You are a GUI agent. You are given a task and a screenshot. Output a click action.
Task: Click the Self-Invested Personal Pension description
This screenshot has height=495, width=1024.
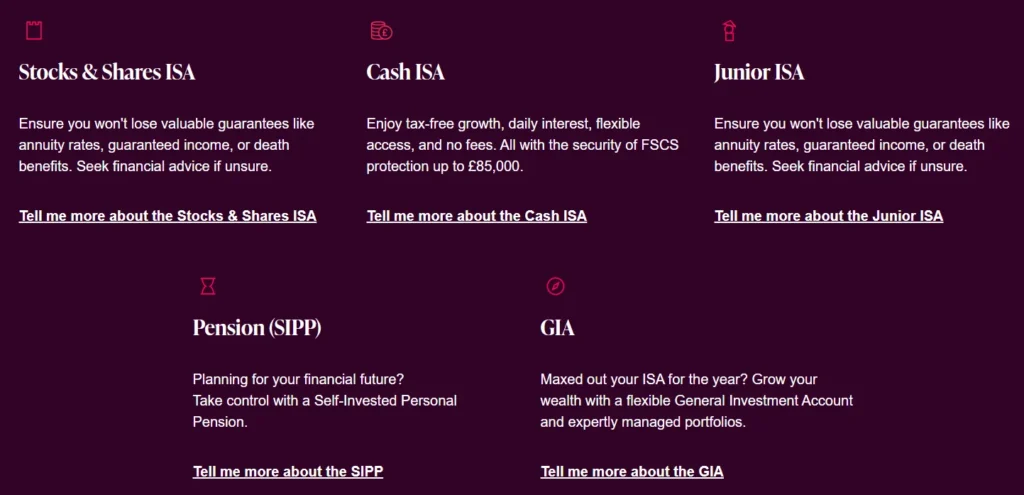coord(324,400)
